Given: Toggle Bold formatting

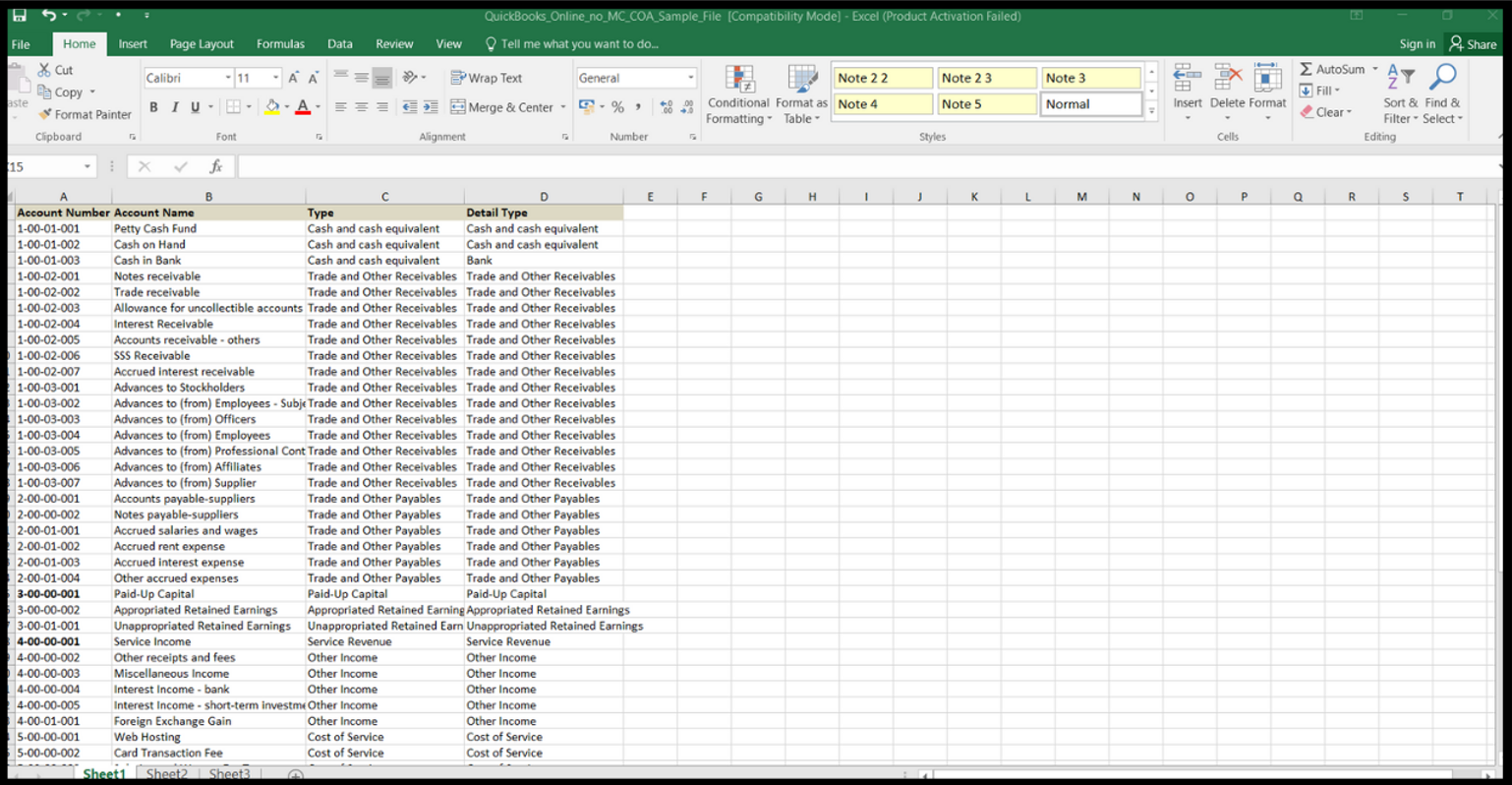Looking at the screenshot, I should pyautogui.click(x=153, y=107).
